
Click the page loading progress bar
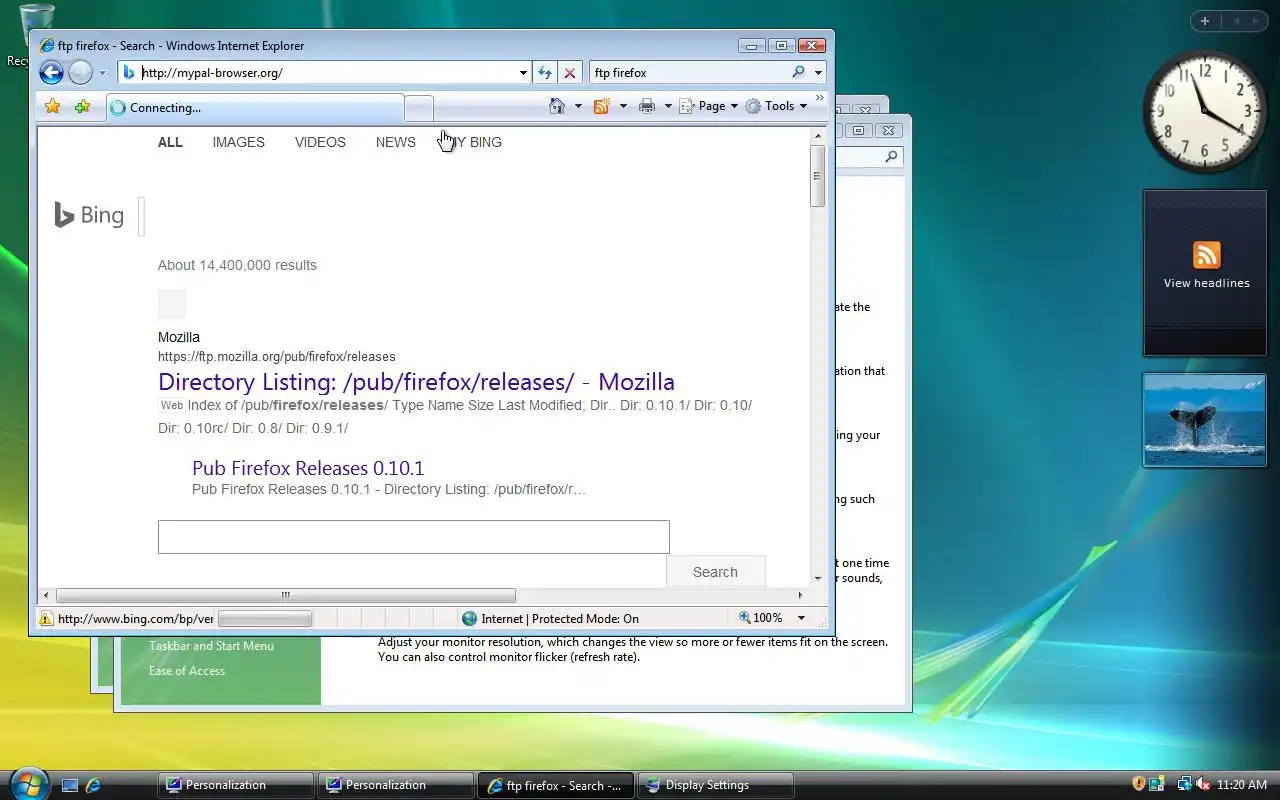click(x=265, y=619)
